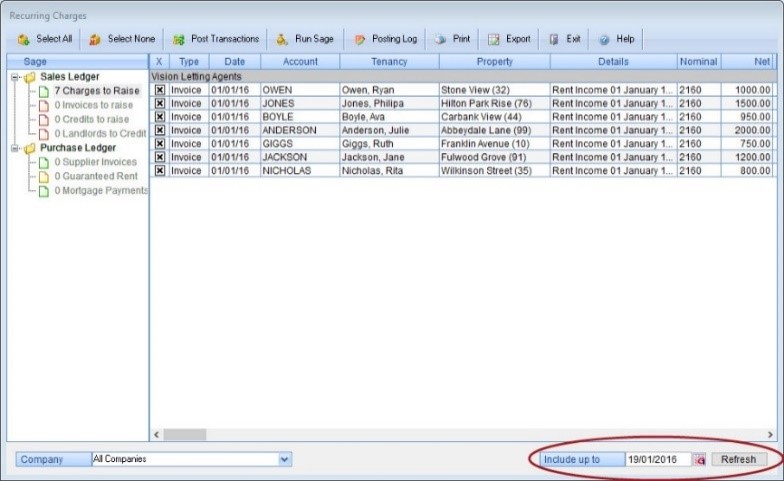Image resolution: width=784 pixels, height=481 pixels.
Task: Uncheck the OWEN invoice checkbox
Action: (160, 90)
